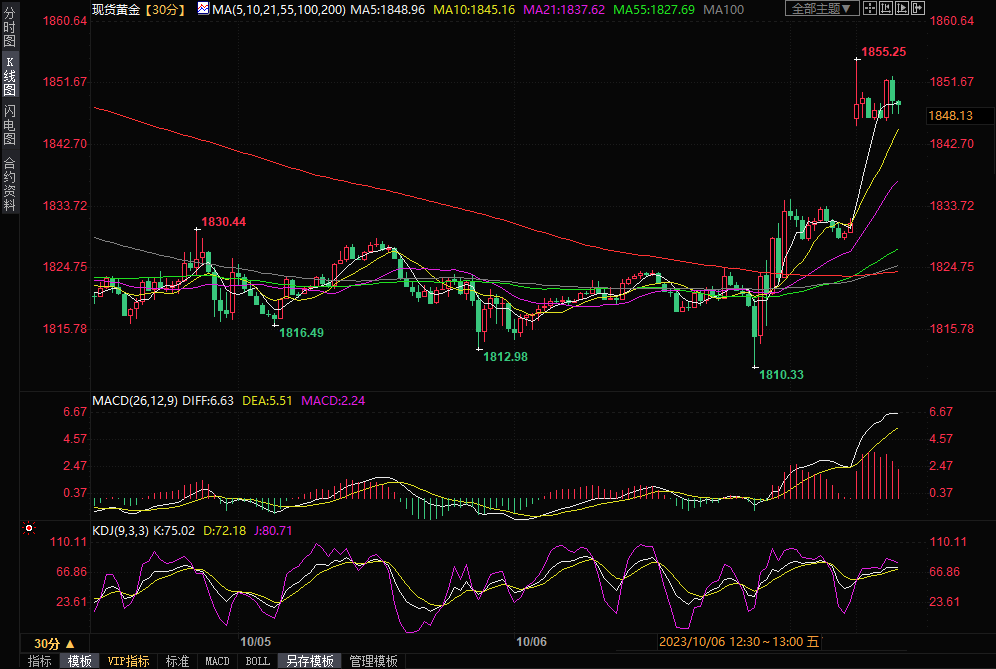Image resolution: width=996 pixels, height=669 pixels.
Task: Open the 全部主题 theme dropdown
Action: (822, 9)
